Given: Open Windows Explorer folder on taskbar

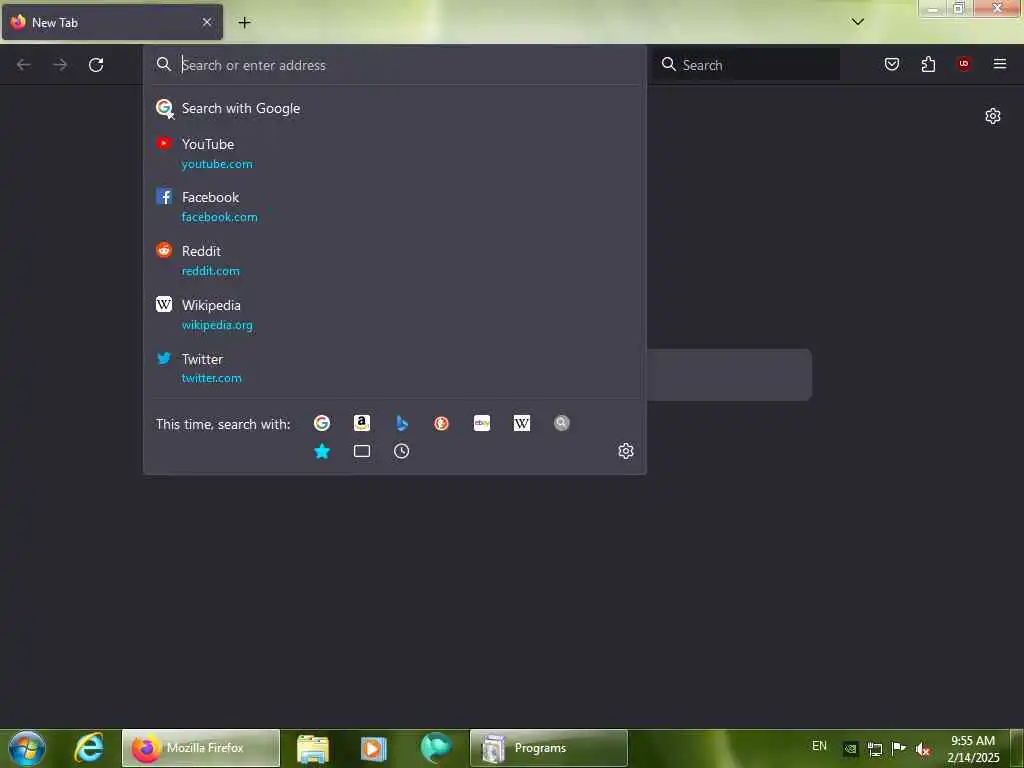Looking at the screenshot, I should [x=313, y=748].
